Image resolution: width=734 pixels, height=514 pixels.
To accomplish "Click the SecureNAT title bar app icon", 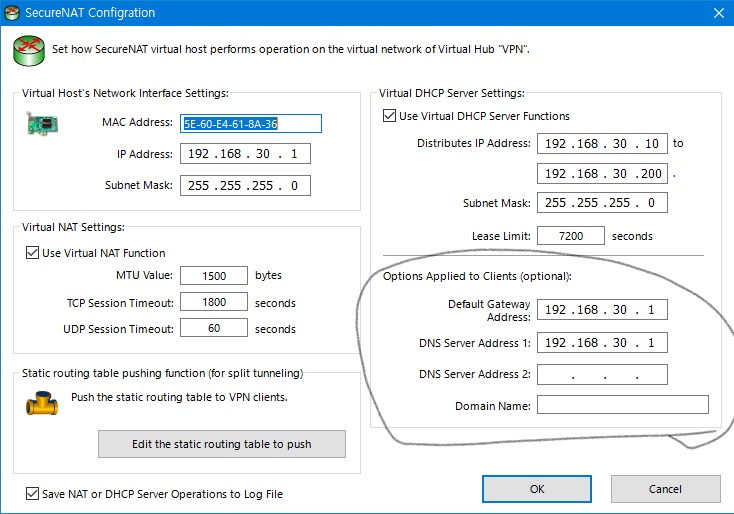I will pos(11,13).
